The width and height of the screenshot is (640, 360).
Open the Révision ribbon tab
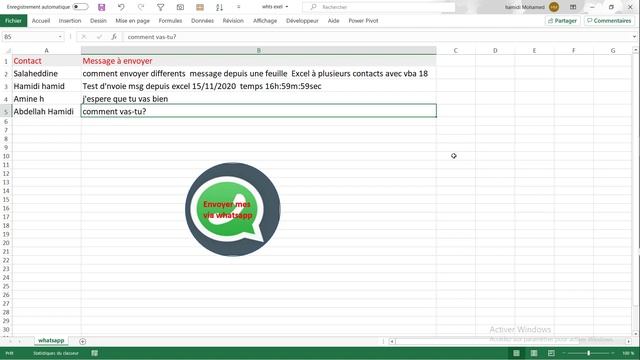click(x=233, y=20)
